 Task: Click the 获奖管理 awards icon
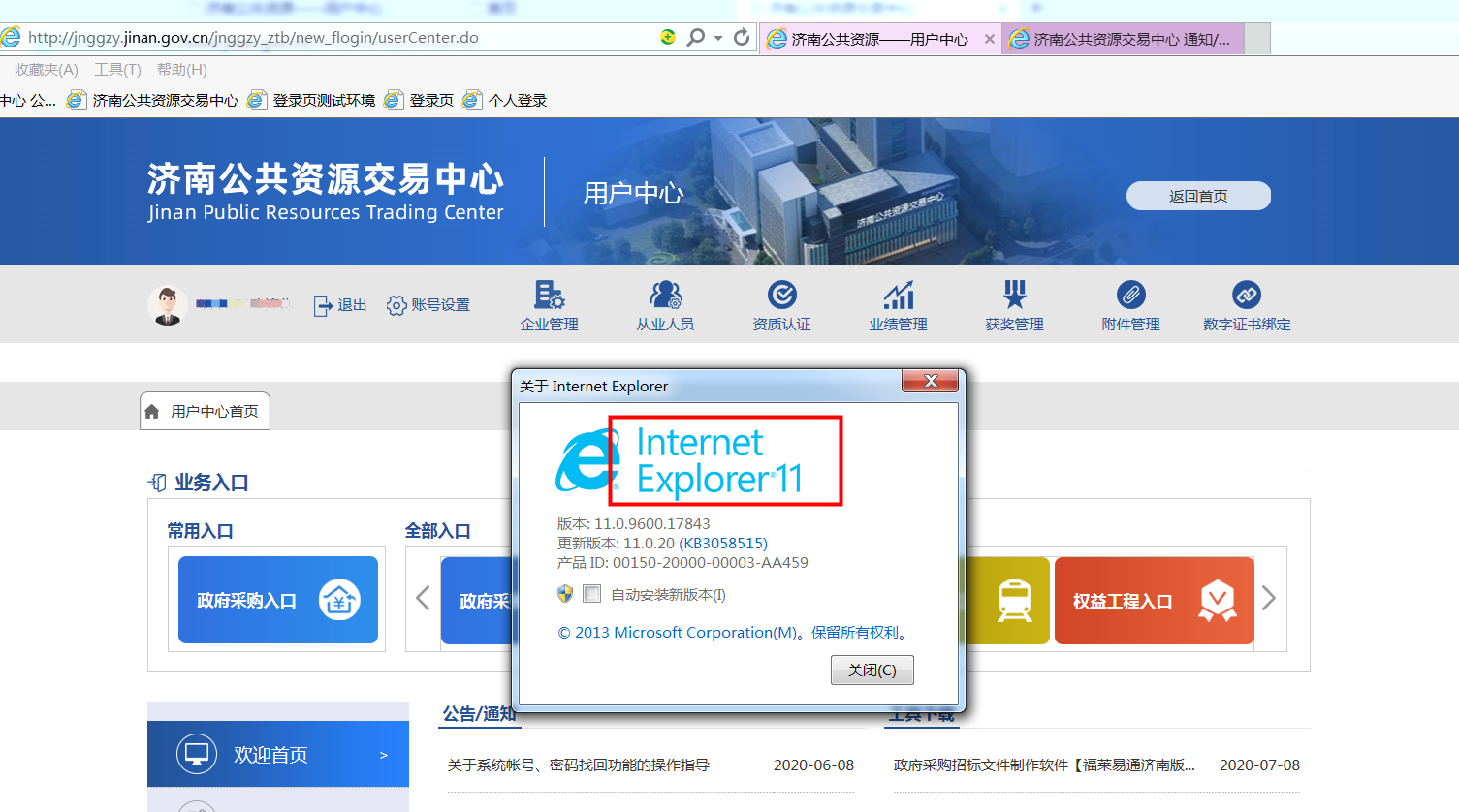(1014, 295)
